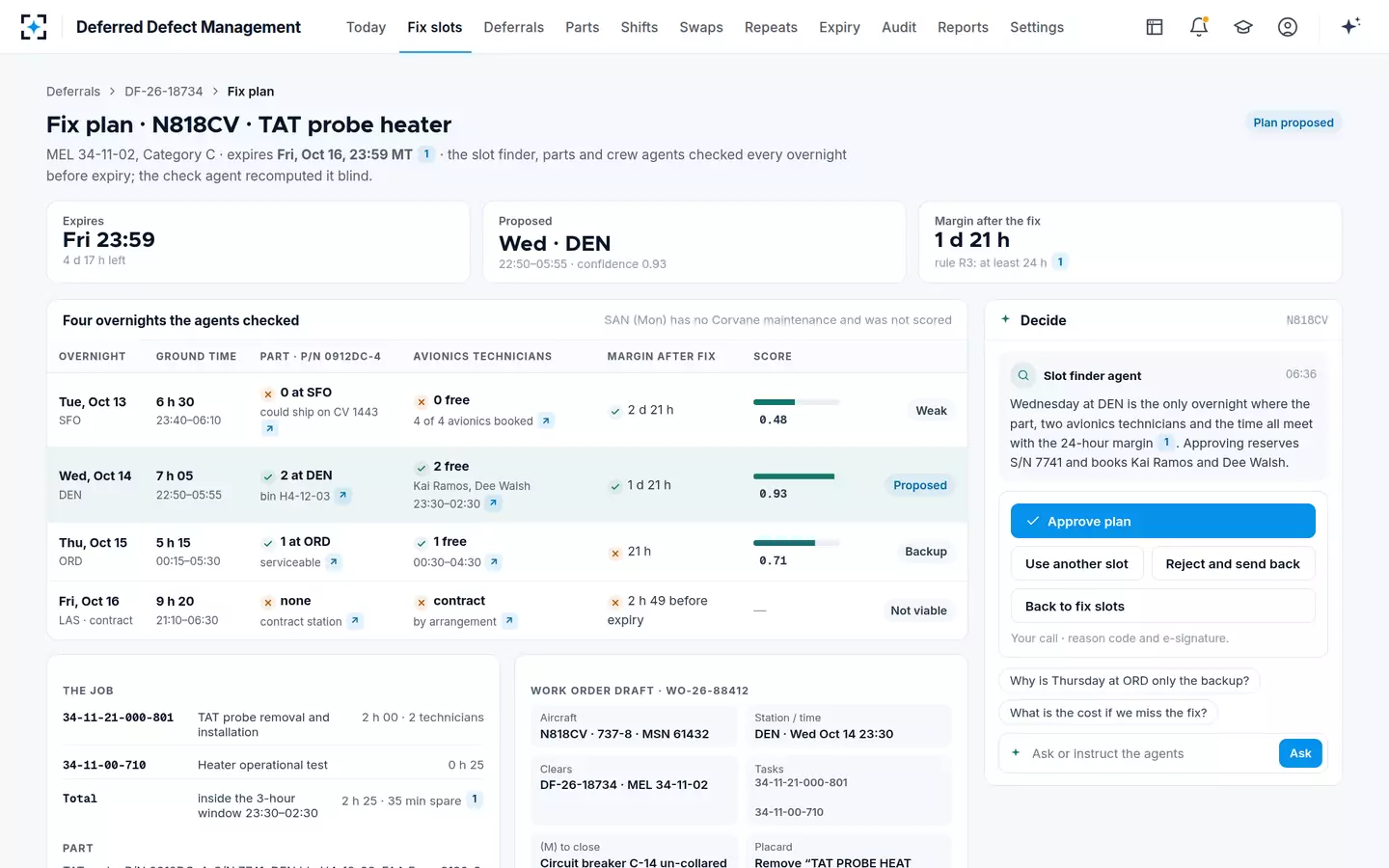Go to the DF-26-18734 breadcrumb link
The width and height of the screenshot is (1389, 868).
[164, 92]
